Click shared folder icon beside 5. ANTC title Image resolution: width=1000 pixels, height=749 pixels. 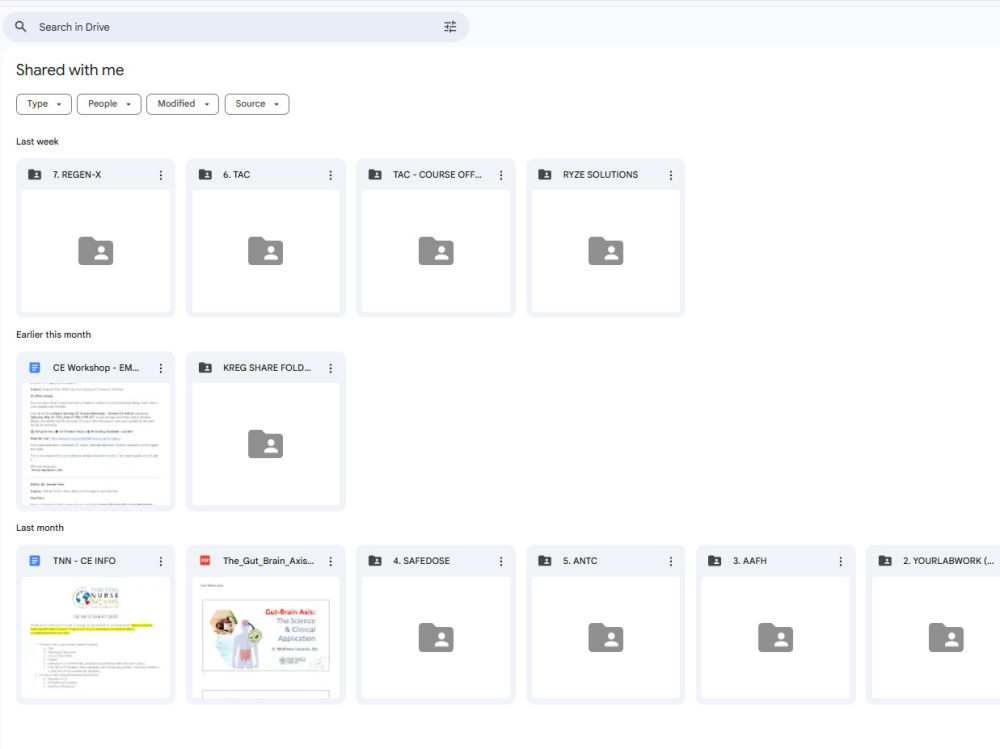[x=545, y=561]
